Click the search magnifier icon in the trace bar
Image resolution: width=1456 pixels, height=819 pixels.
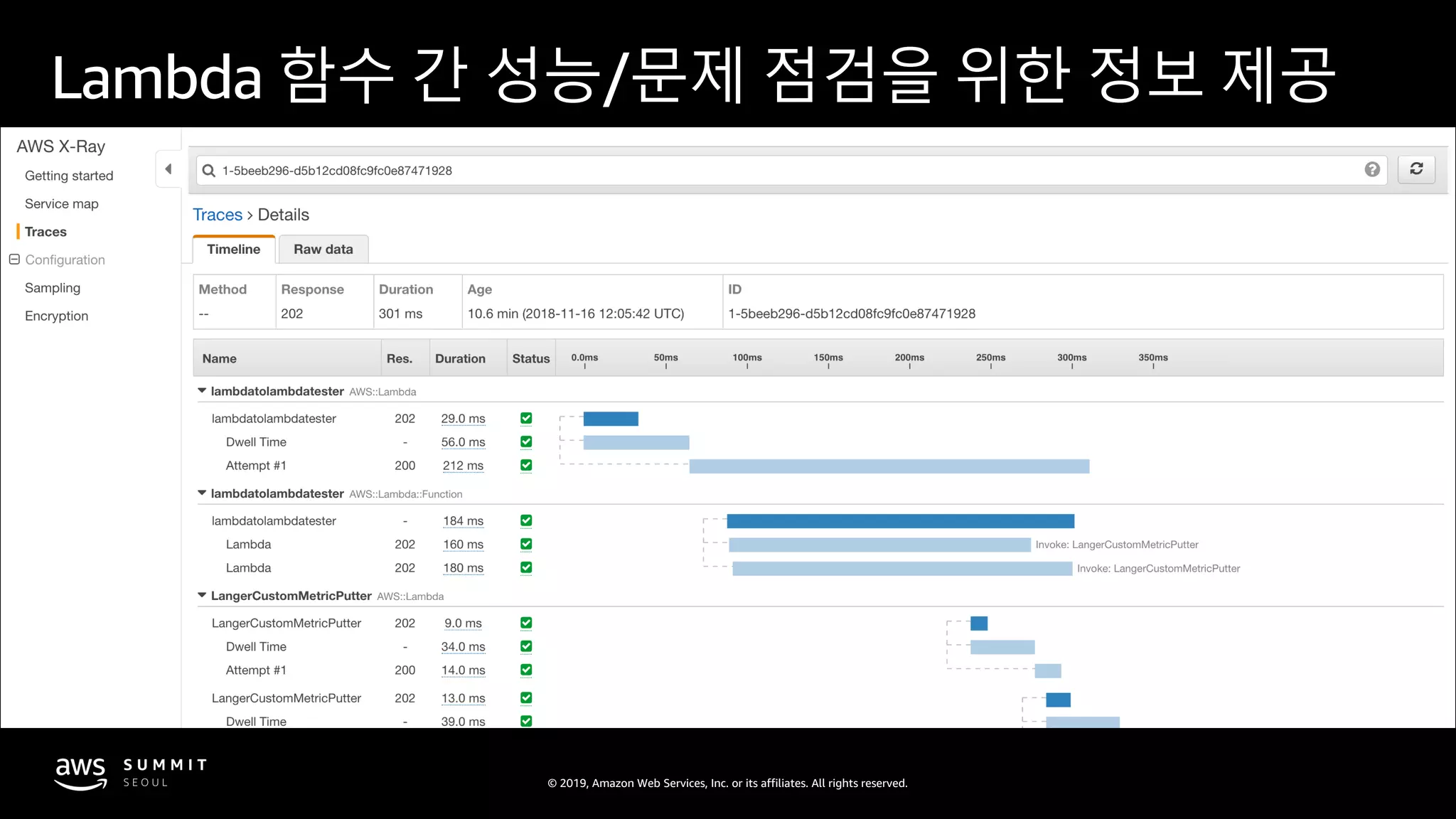209,171
